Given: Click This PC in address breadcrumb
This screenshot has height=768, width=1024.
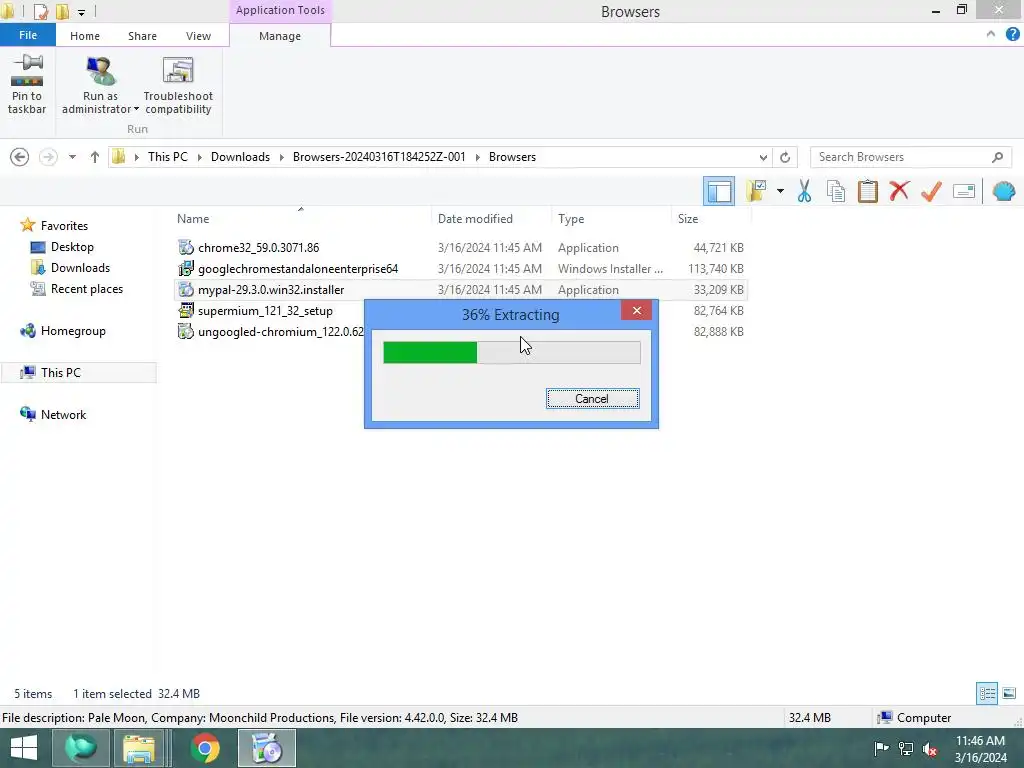Looking at the screenshot, I should 167,157.
